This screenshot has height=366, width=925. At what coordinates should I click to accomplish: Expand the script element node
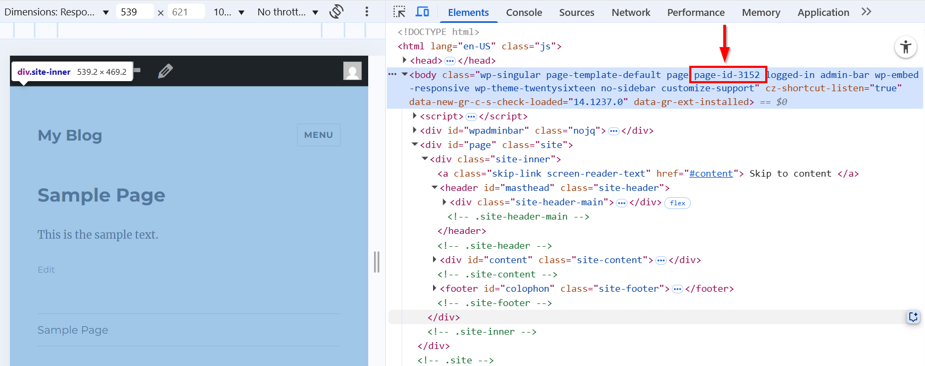415,116
